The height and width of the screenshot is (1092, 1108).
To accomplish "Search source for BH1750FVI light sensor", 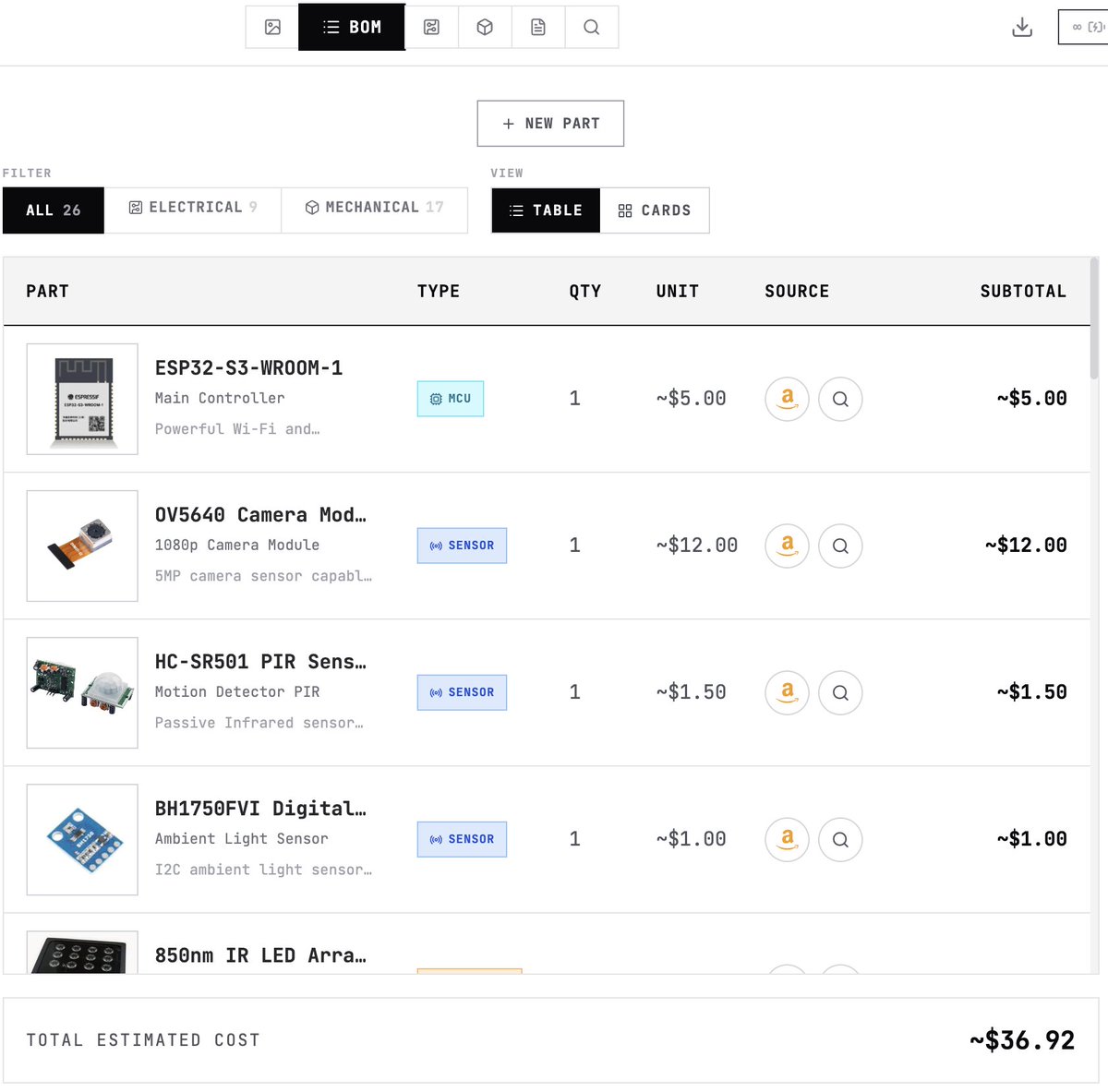I will (840, 839).
